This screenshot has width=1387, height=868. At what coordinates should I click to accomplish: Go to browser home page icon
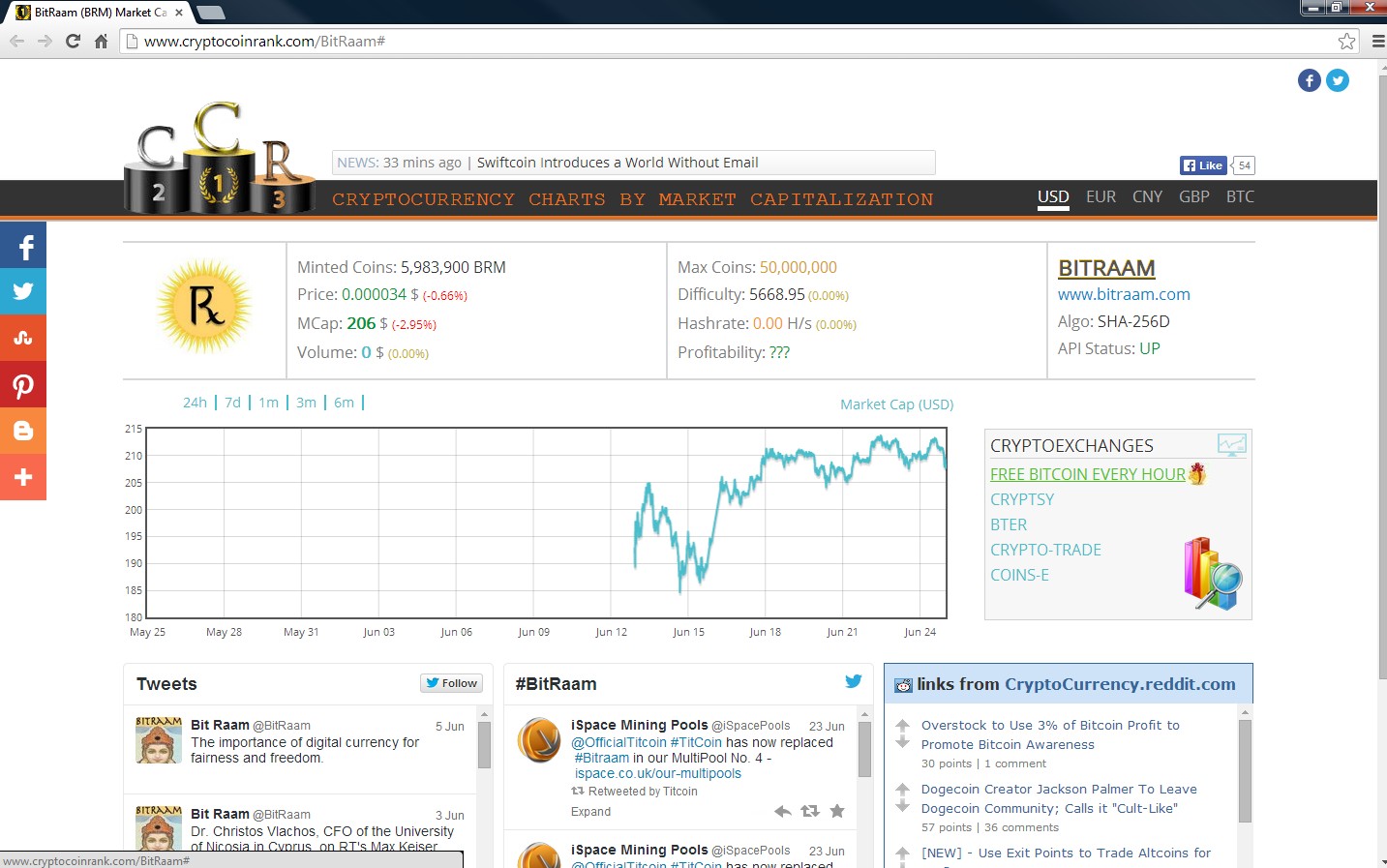101,42
